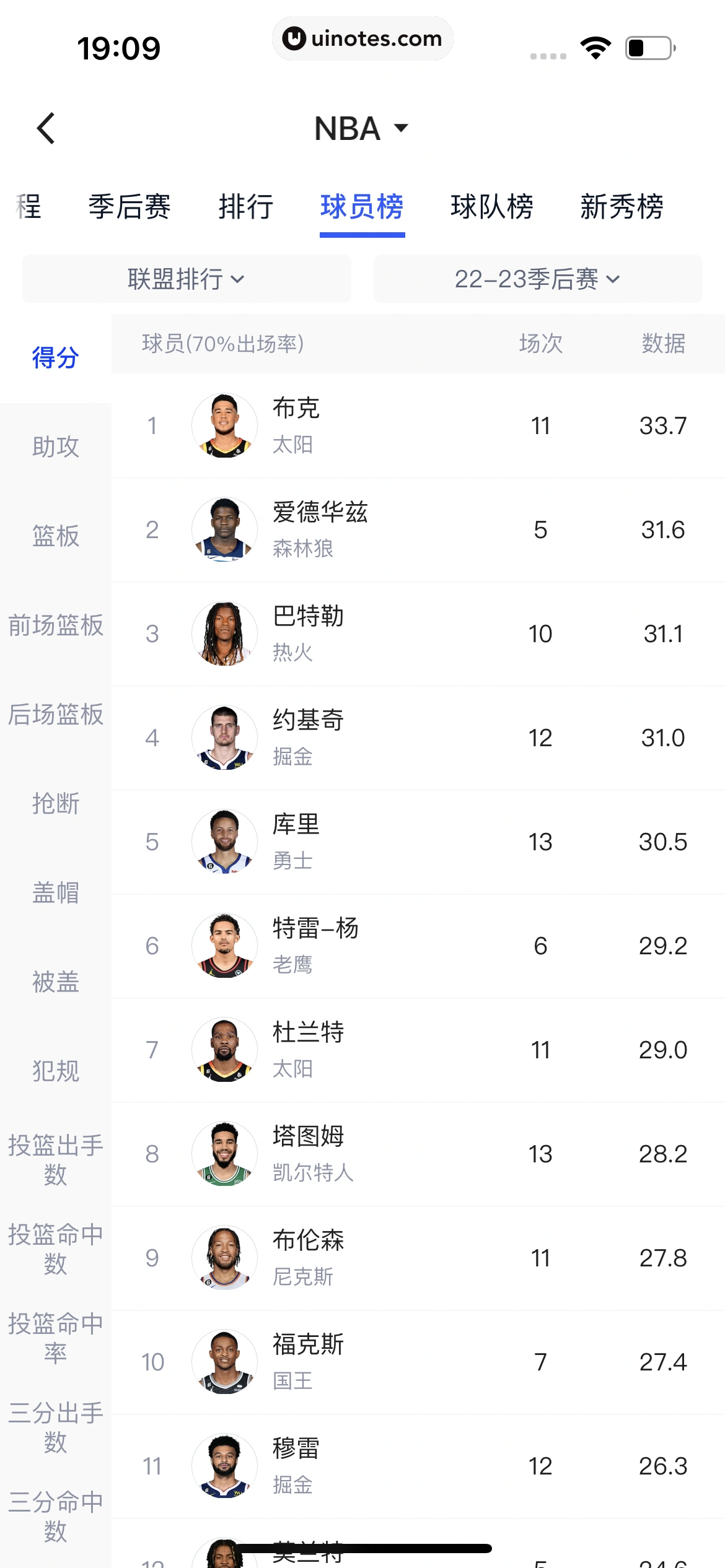Select 助攻 in the stats sidebar
Viewport: 725px width, 1568px height.
point(56,446)
